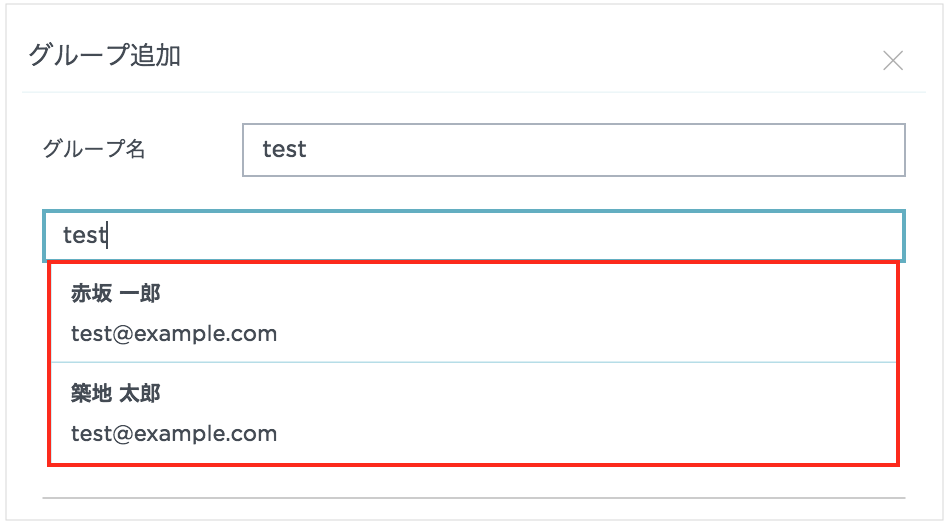948x527 pixels.
Task: Click the email under 赤坂 一郎
Action: click(x=174, y=334)
